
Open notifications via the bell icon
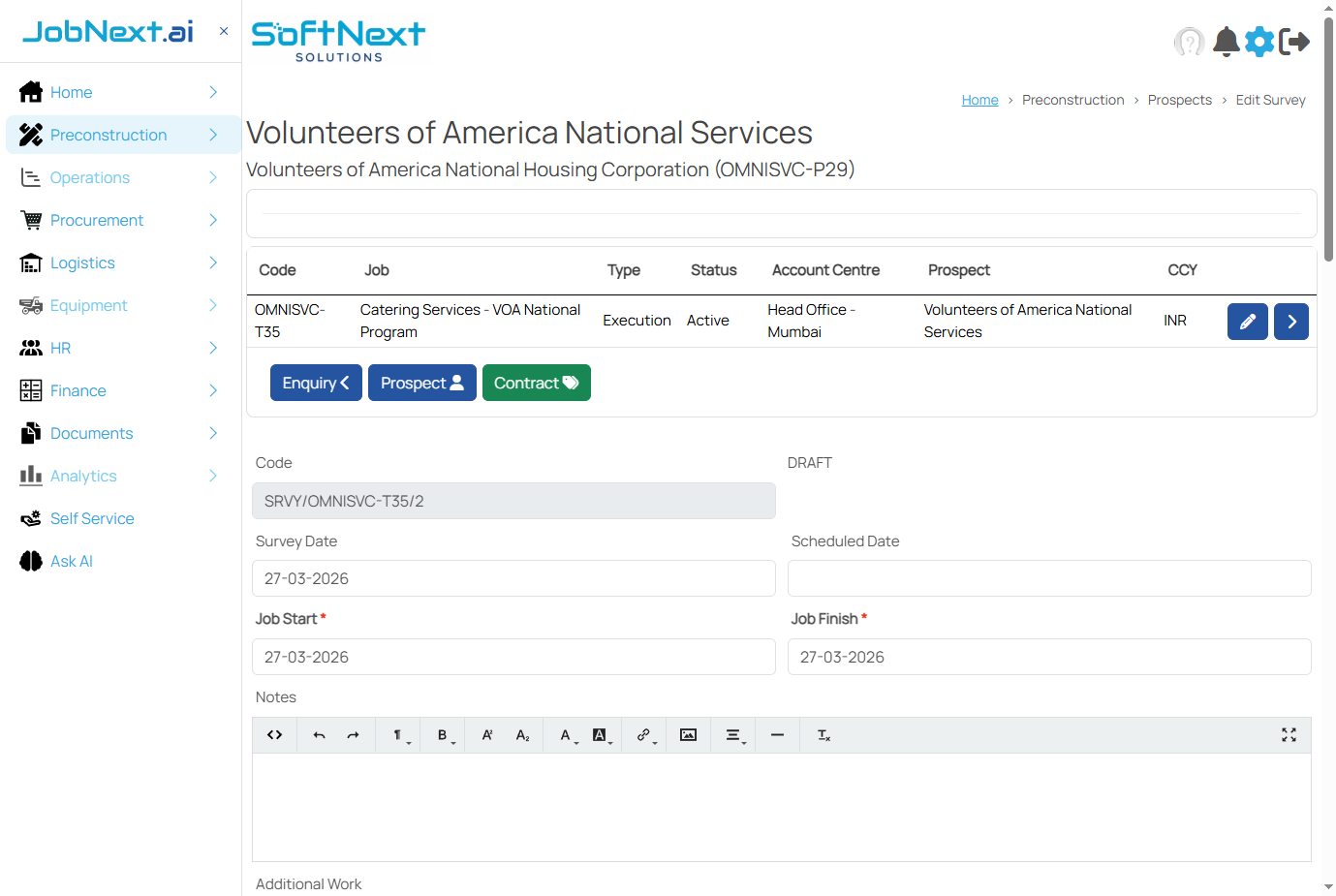point(1226,42)
